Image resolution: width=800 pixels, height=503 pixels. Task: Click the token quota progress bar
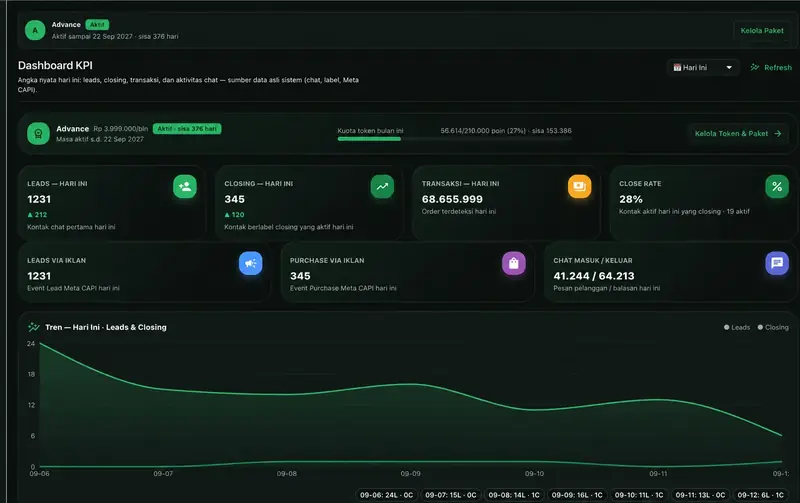454,139
